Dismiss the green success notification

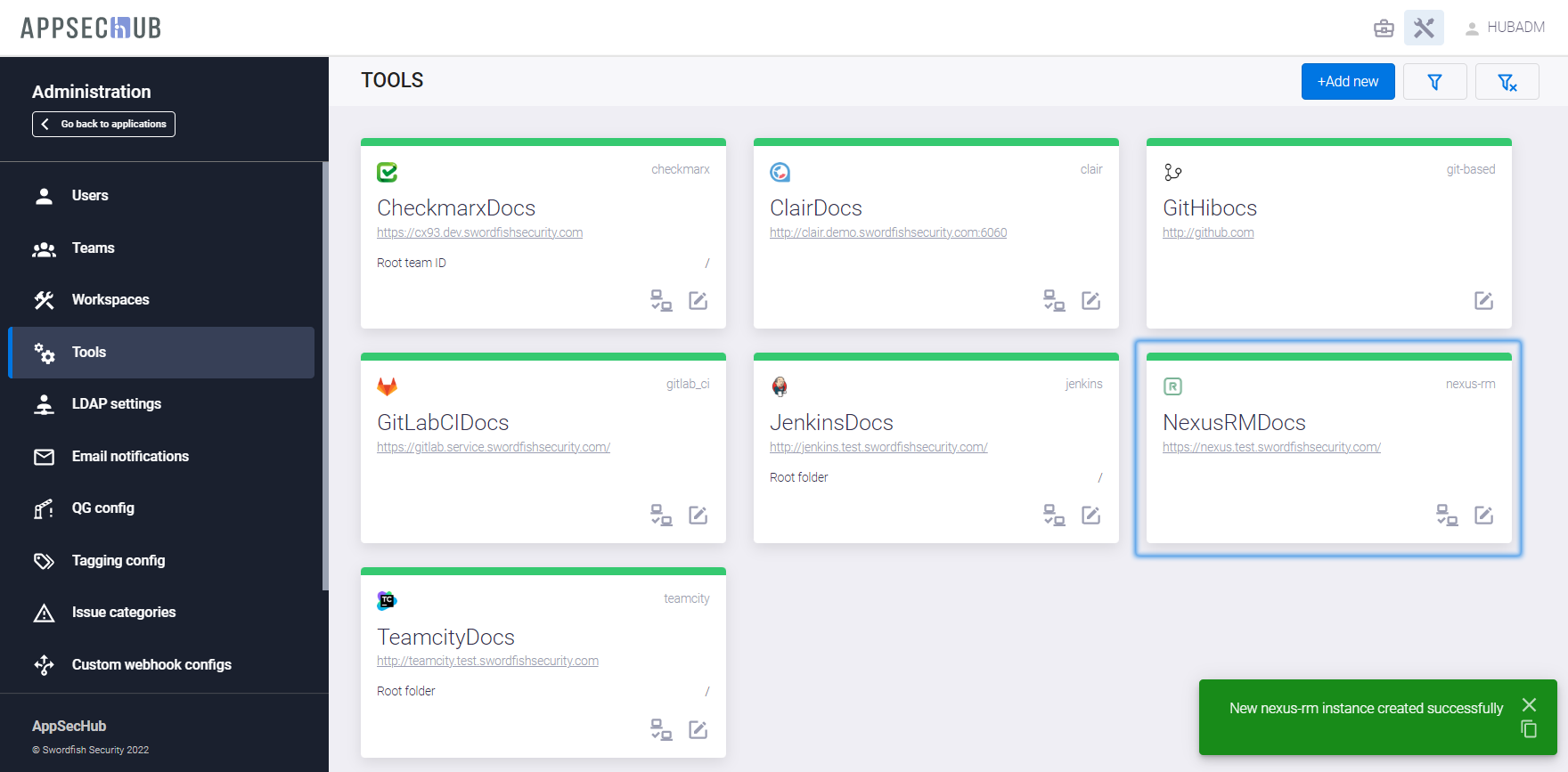point(1529,704)
